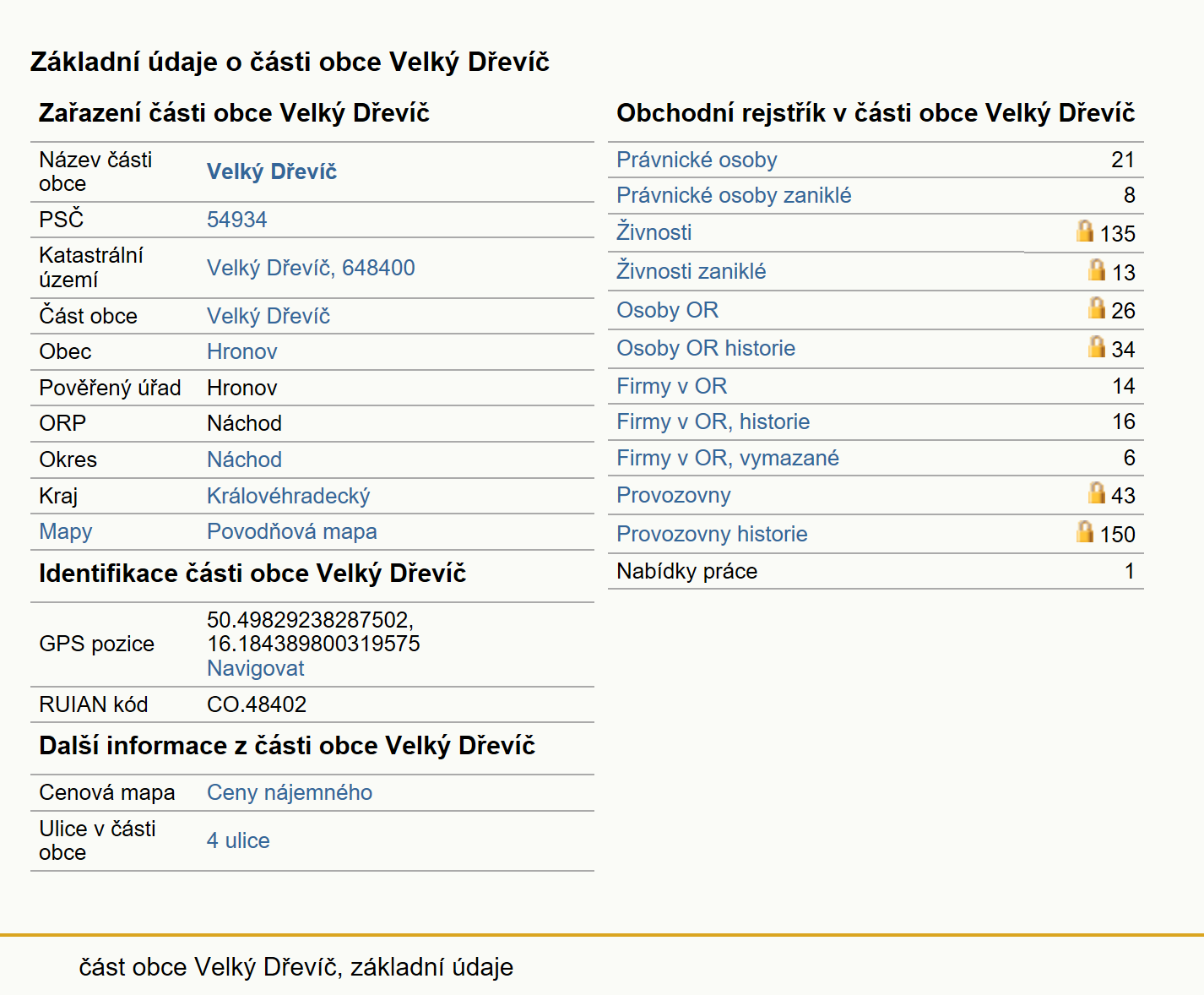1204x995 pixels.
Task: Click the lock icon in Osoby OR row
Action: pyautogui.click(x=1097, y=307)
